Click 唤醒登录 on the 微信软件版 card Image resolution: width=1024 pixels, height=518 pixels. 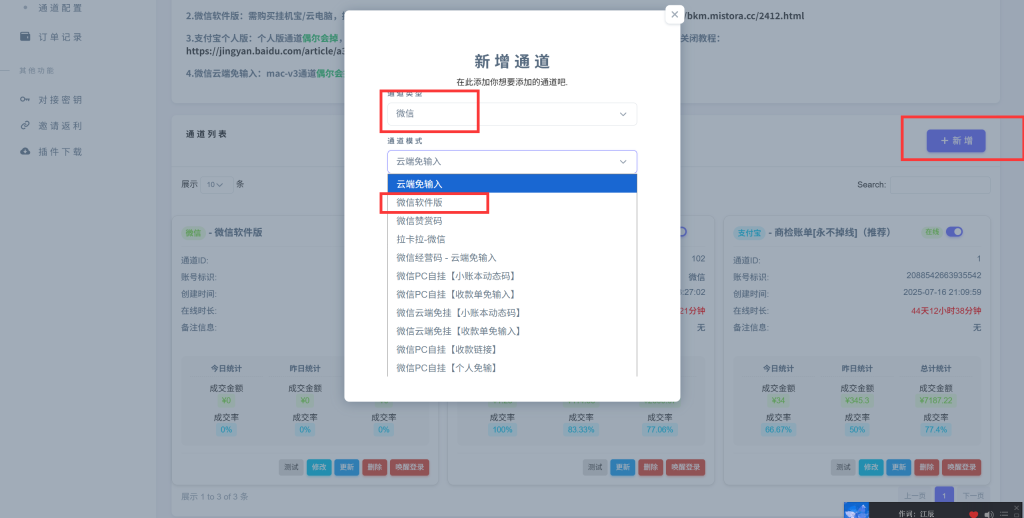click(409, 467)
